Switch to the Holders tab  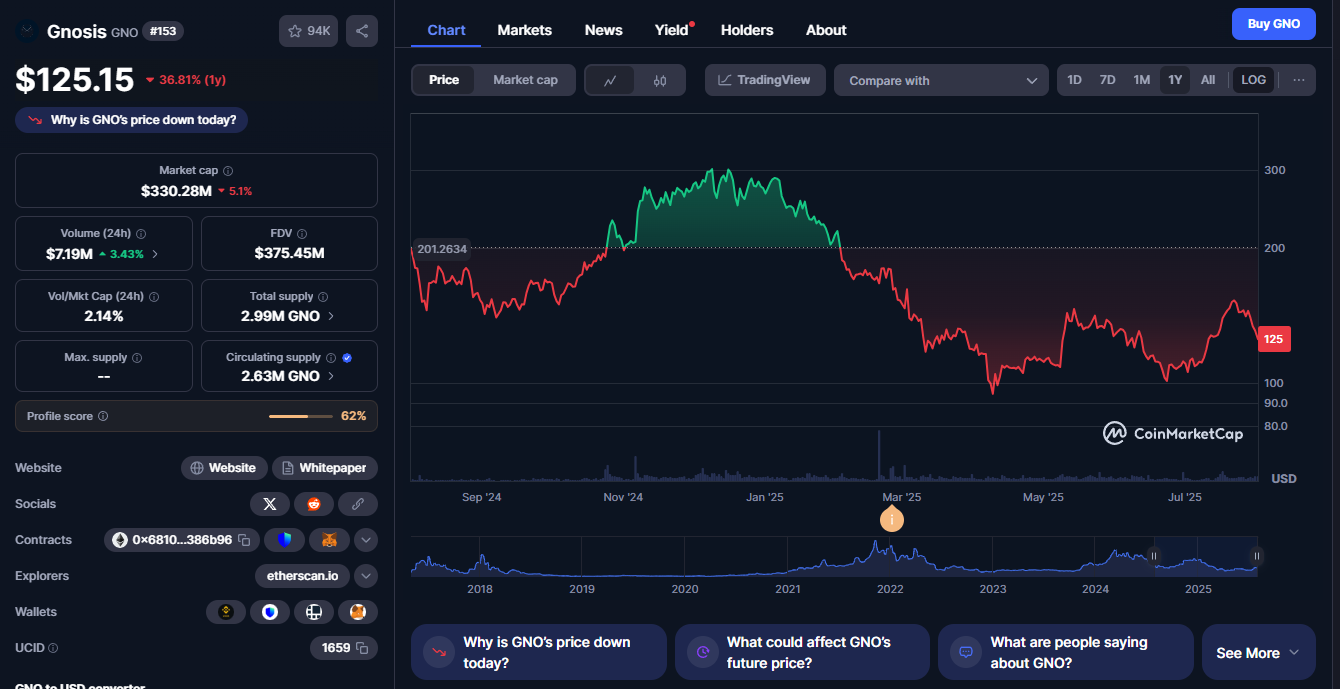coord(747,30)
